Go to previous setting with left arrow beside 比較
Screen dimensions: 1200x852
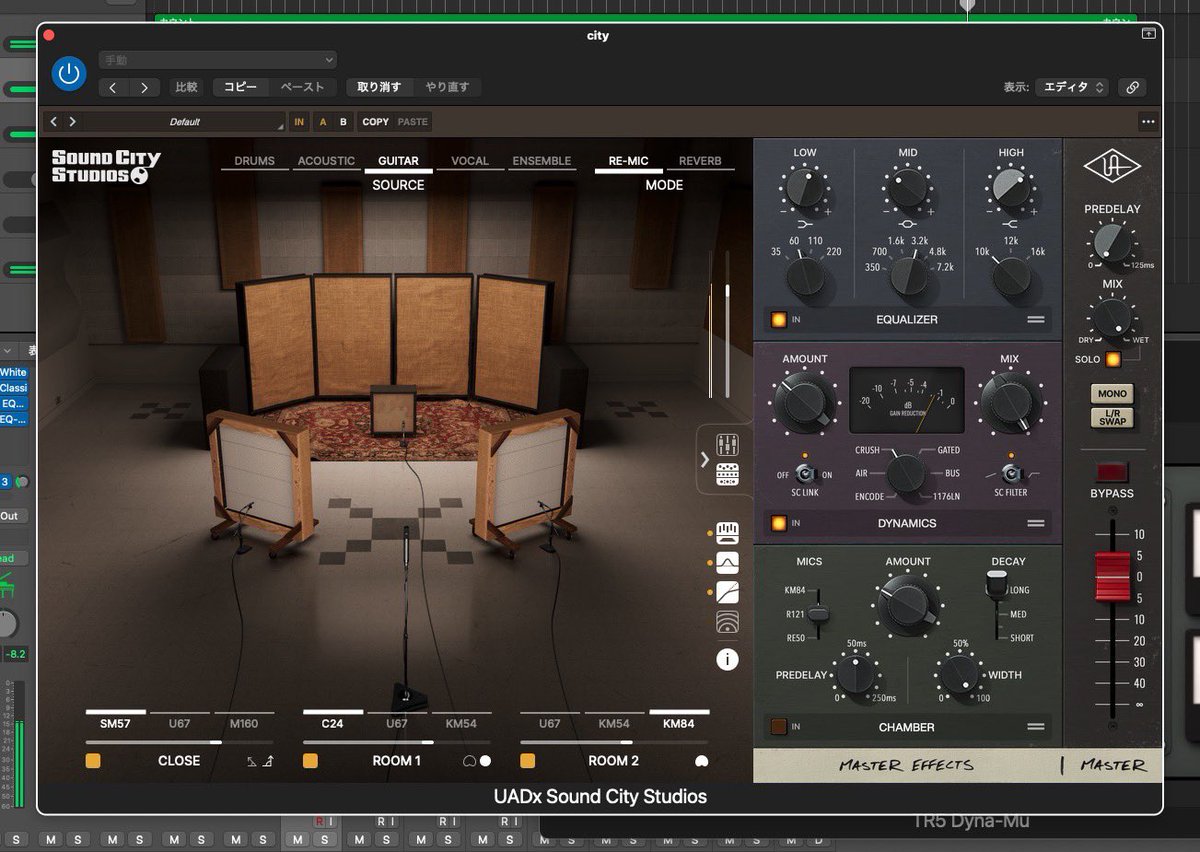click(113, 87)
